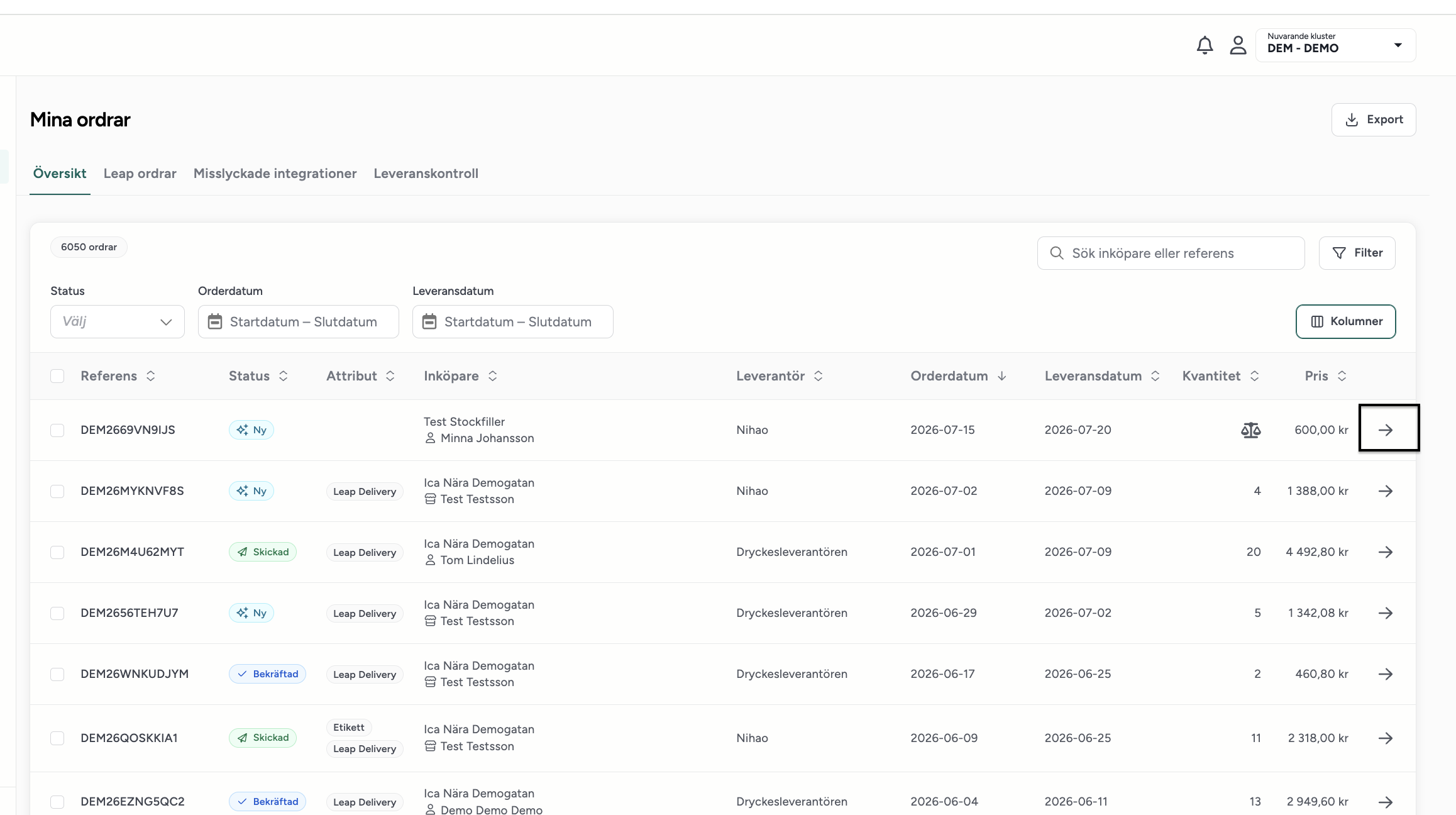Screen dimensions: 1456x815
Task: Sort by Pris column arrows
Action: pos(1342,376)
